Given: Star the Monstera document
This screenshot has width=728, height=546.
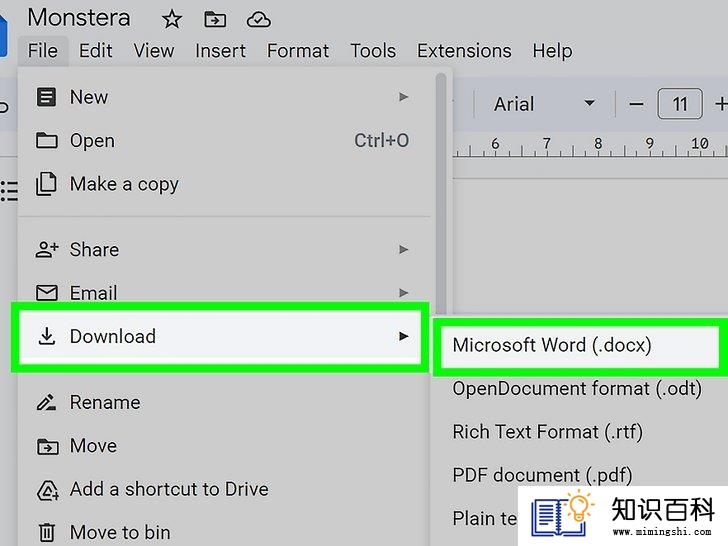Looking at the screenshot, I should click(x=171, y=20).
